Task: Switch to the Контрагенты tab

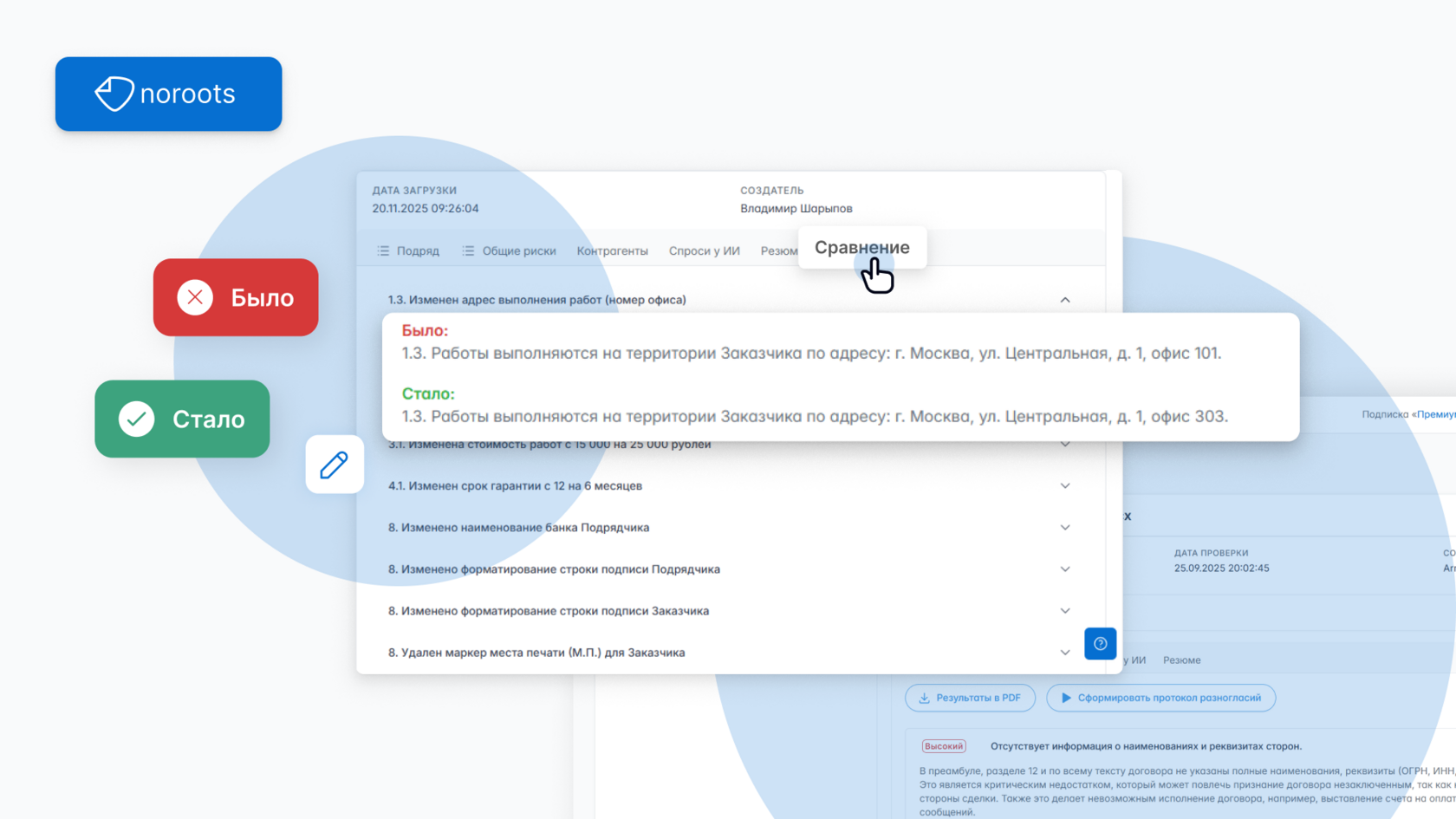Action: click(x=612, y=250)
